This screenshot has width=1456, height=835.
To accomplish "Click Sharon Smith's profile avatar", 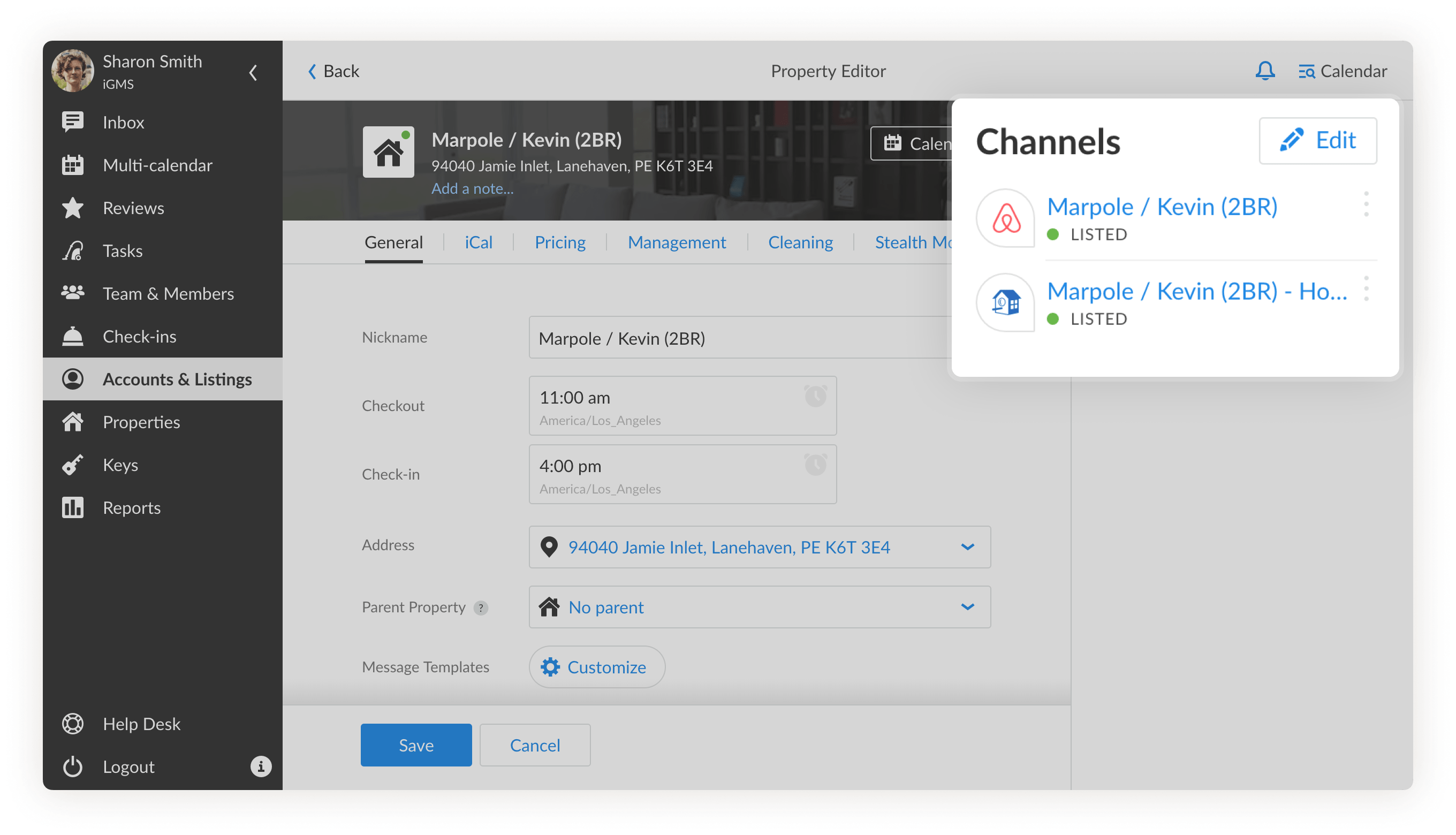I will pos(72,71).
